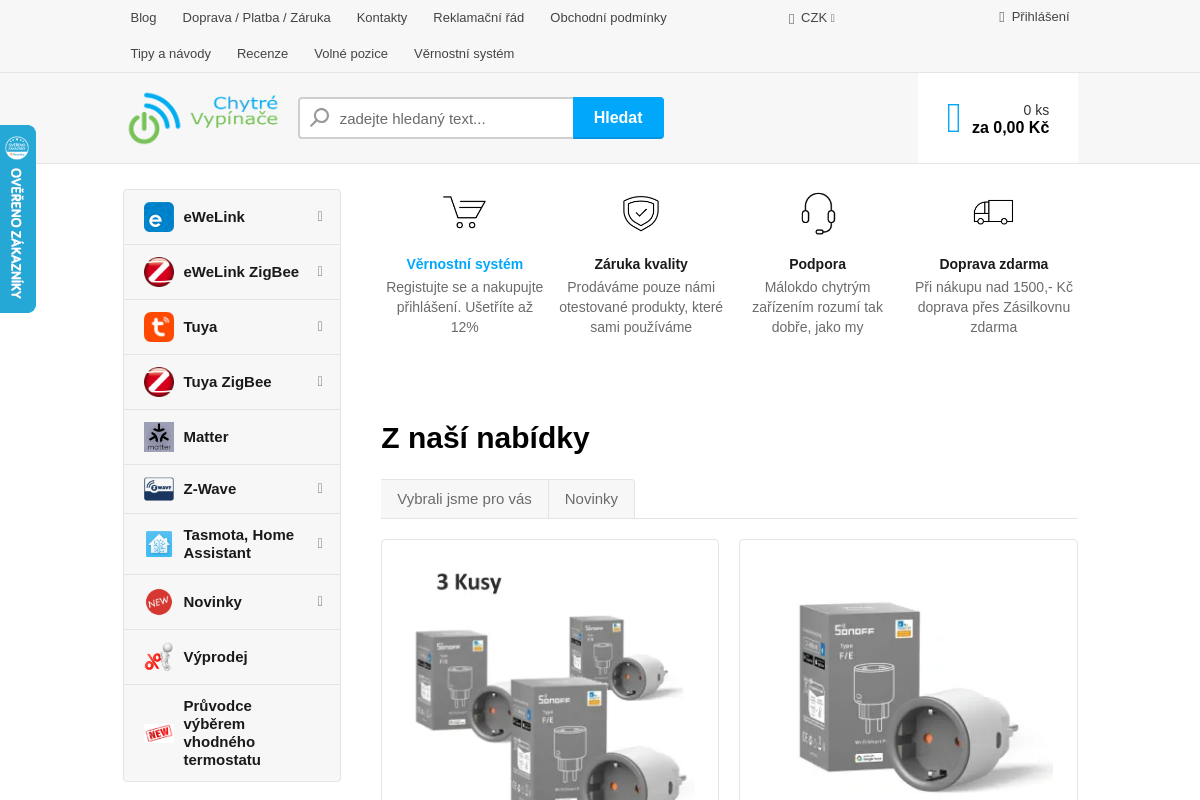Click the Tuya orange logo icon
Viewport: 1200px width, 800px height.
tap(158, 327)
